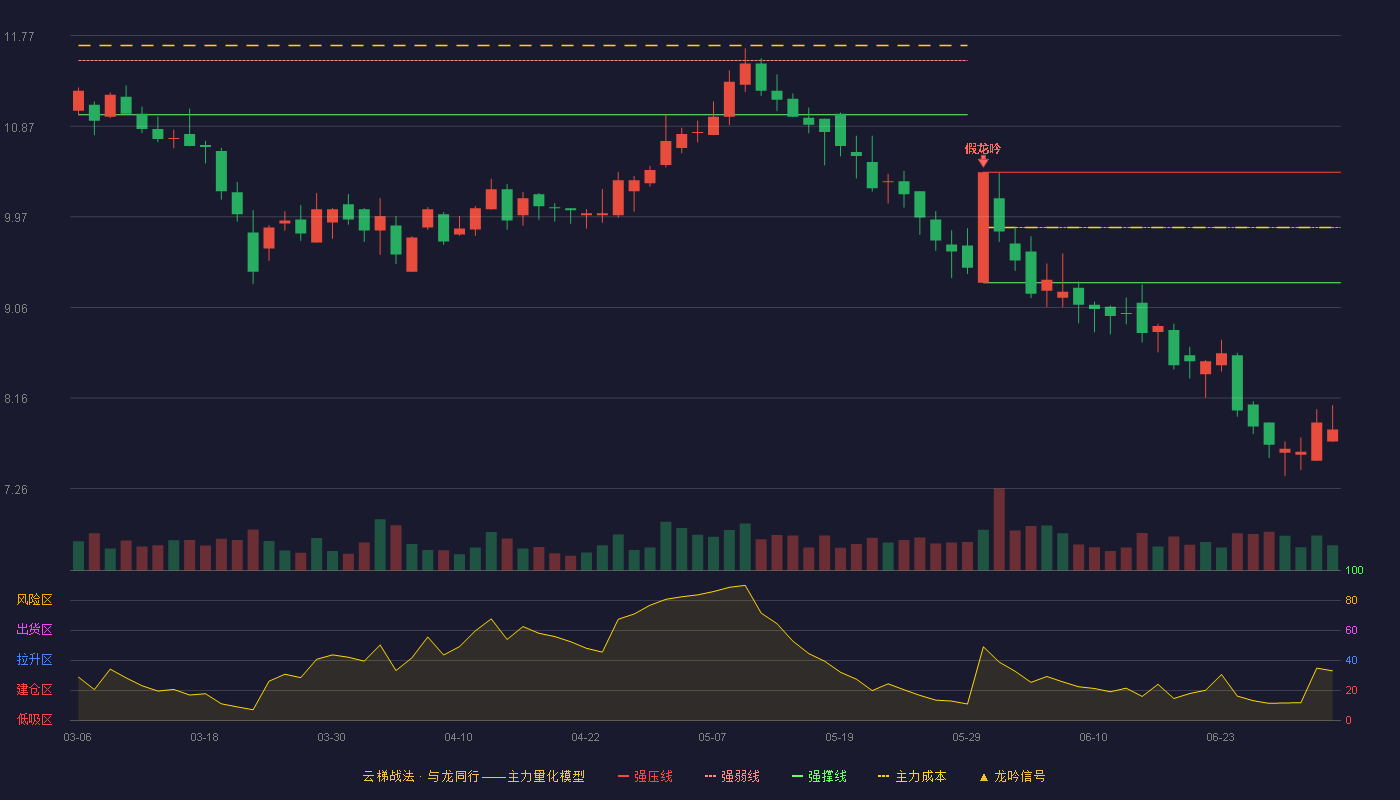Click the red arrow marker under 假龙吟
This screenshot has height=800, width=1400.
pos(983,161)
